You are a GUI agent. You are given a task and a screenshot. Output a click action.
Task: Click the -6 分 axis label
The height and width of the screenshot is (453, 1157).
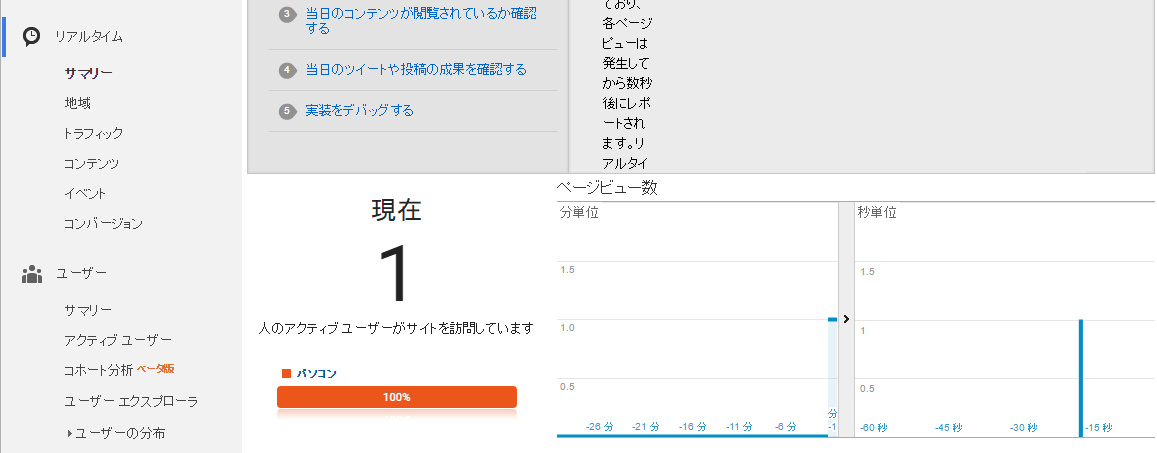(x=786, y=427)
